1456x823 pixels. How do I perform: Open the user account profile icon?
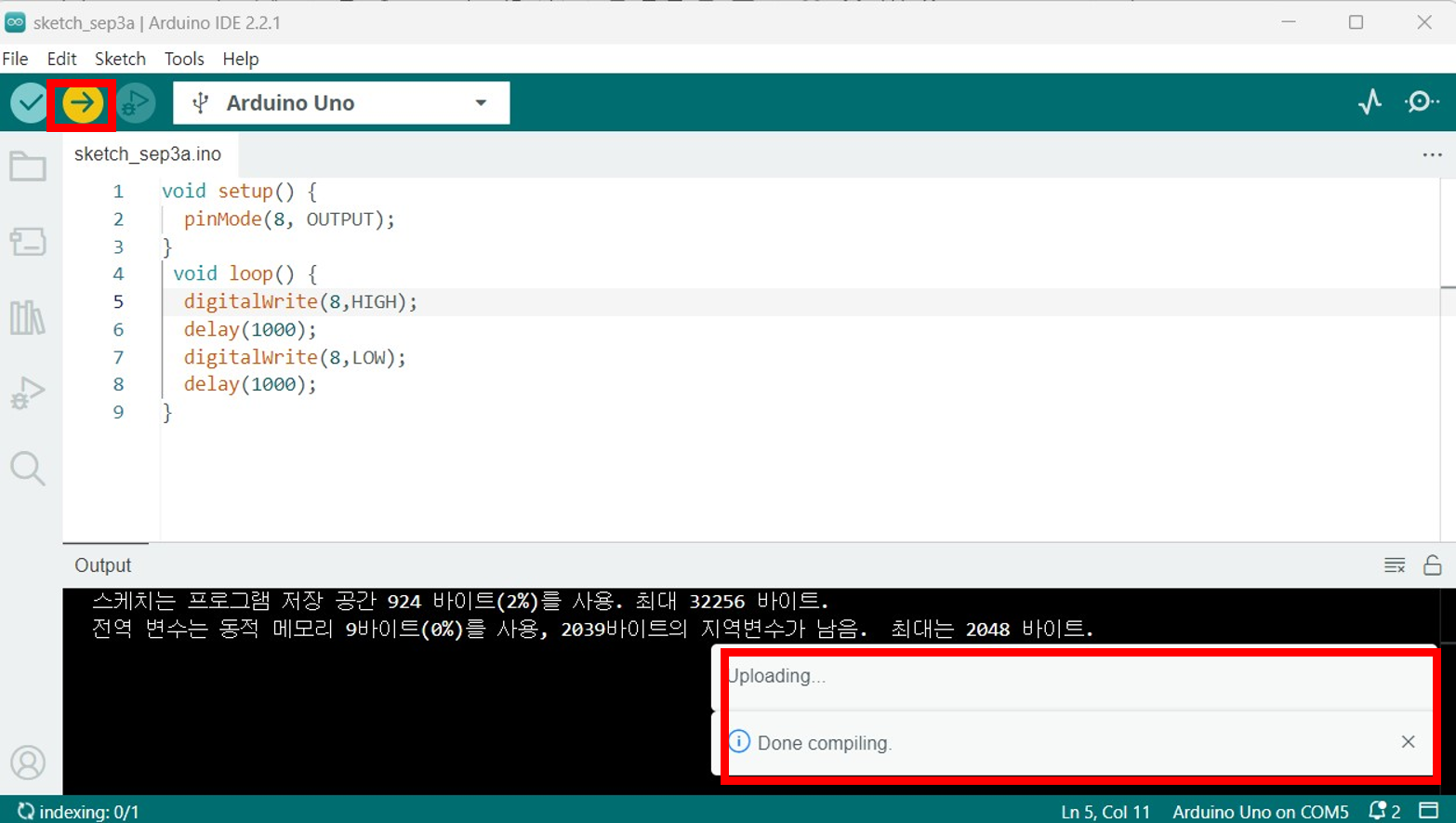coord(28,763)
